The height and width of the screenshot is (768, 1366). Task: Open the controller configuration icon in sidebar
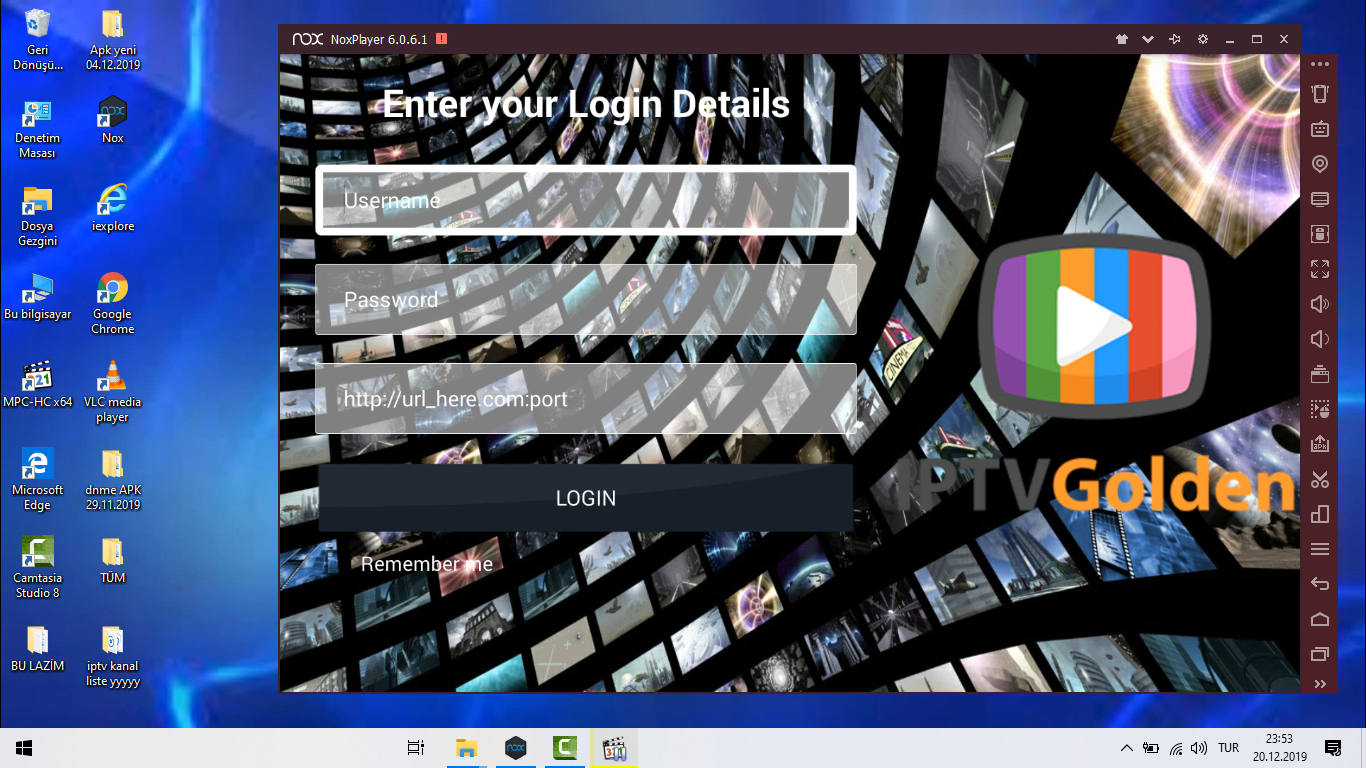click(x=1320, y=234)
